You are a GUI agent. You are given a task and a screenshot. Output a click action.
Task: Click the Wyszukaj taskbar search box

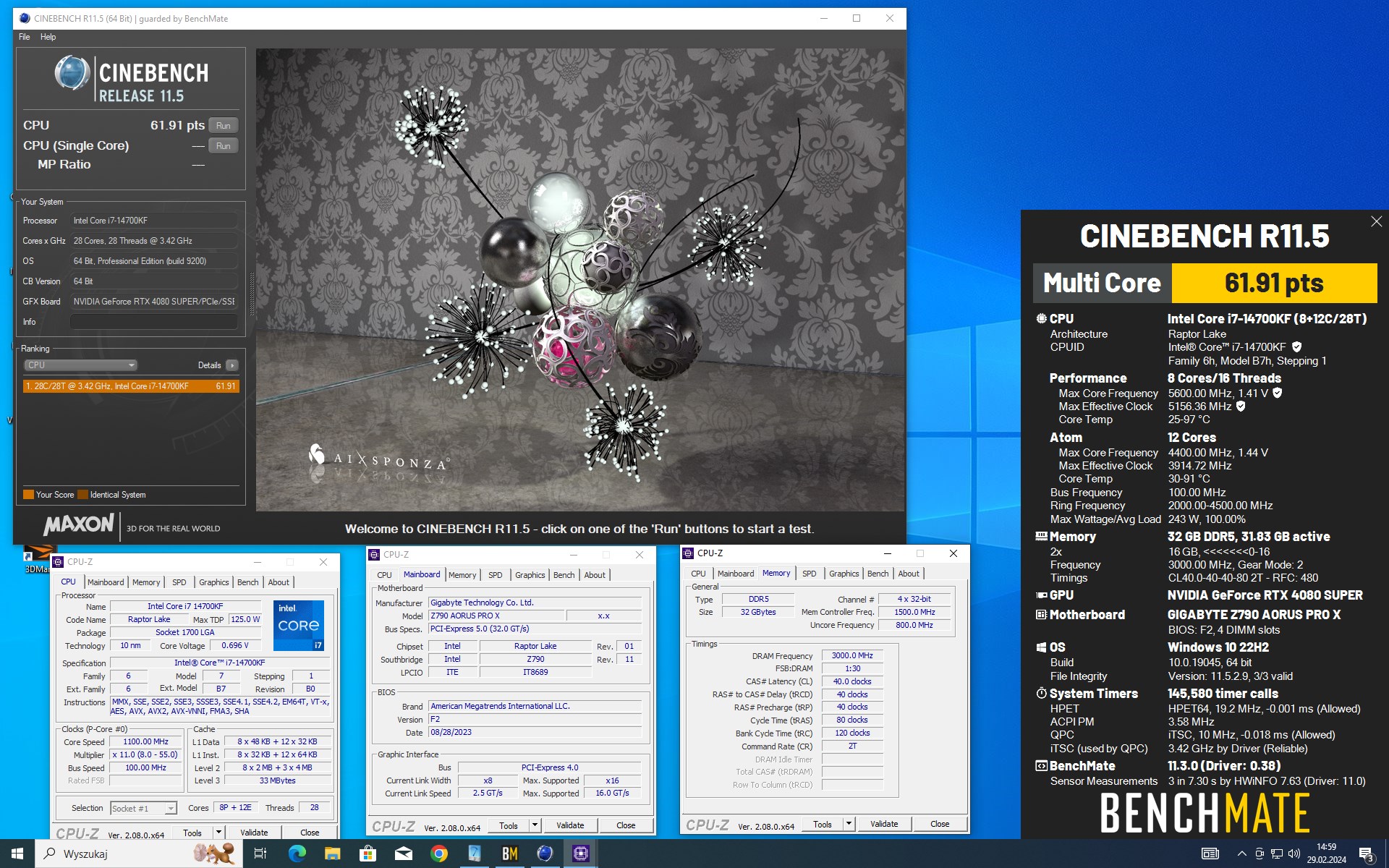(137, 854)
